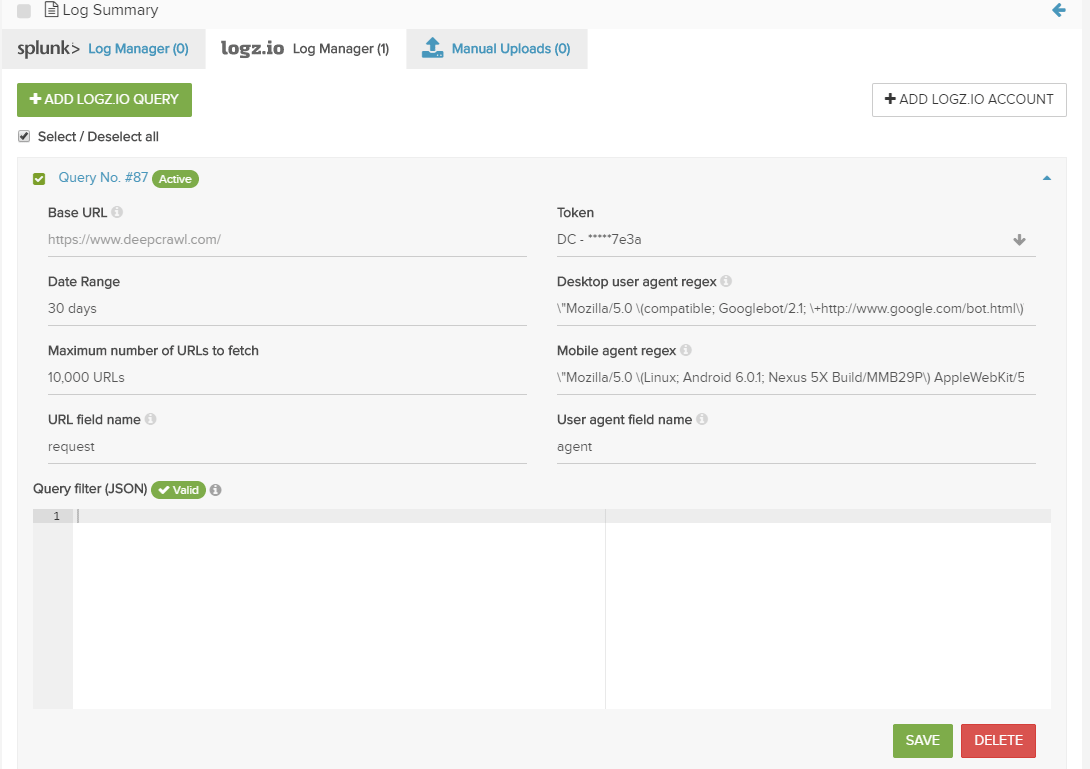Edit the Desktop user agent regex field
The image size is (1090, 769).
click(x=796, y=309)
